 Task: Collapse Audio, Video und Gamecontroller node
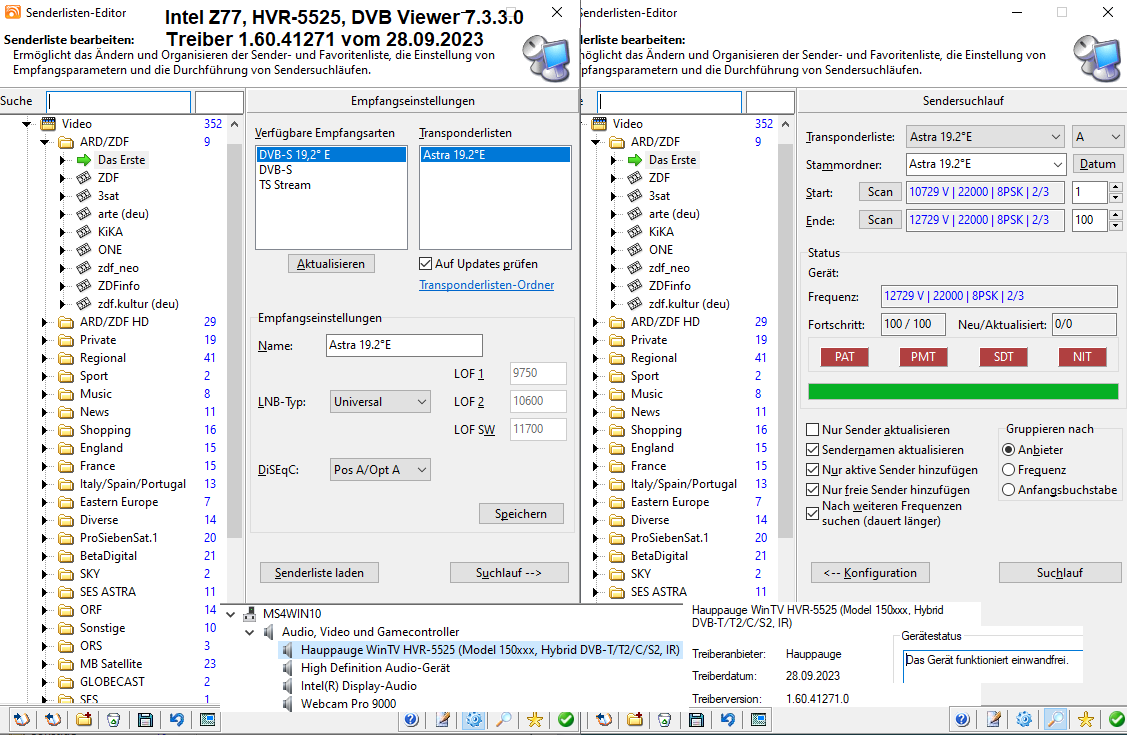[249, 632]
